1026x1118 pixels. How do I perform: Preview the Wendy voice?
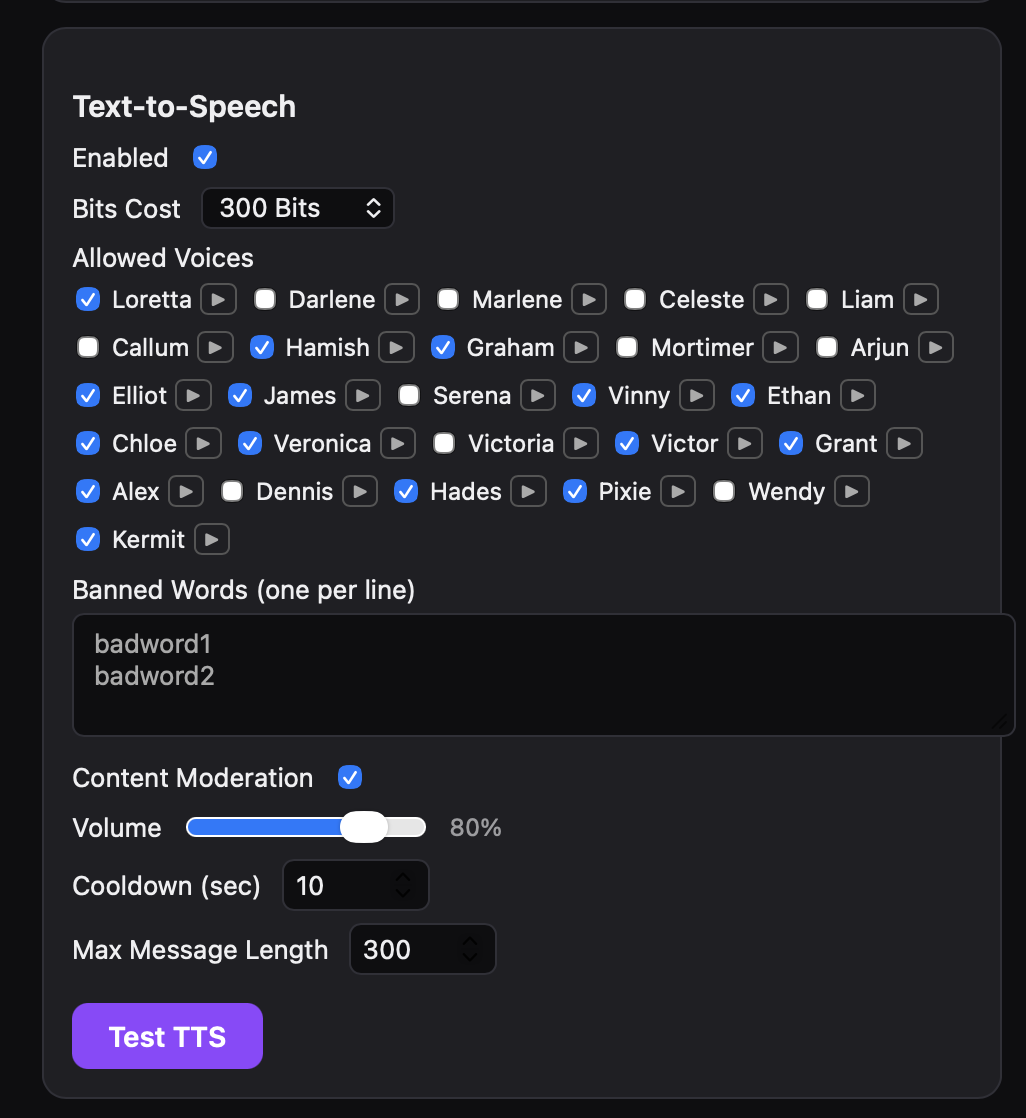tap(852, 491)
